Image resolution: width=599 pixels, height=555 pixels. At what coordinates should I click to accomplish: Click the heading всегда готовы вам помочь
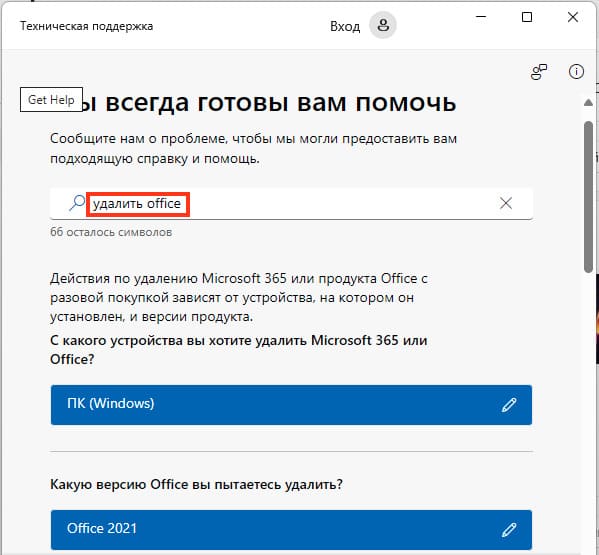pyautogui.click(x=280, y=102)
